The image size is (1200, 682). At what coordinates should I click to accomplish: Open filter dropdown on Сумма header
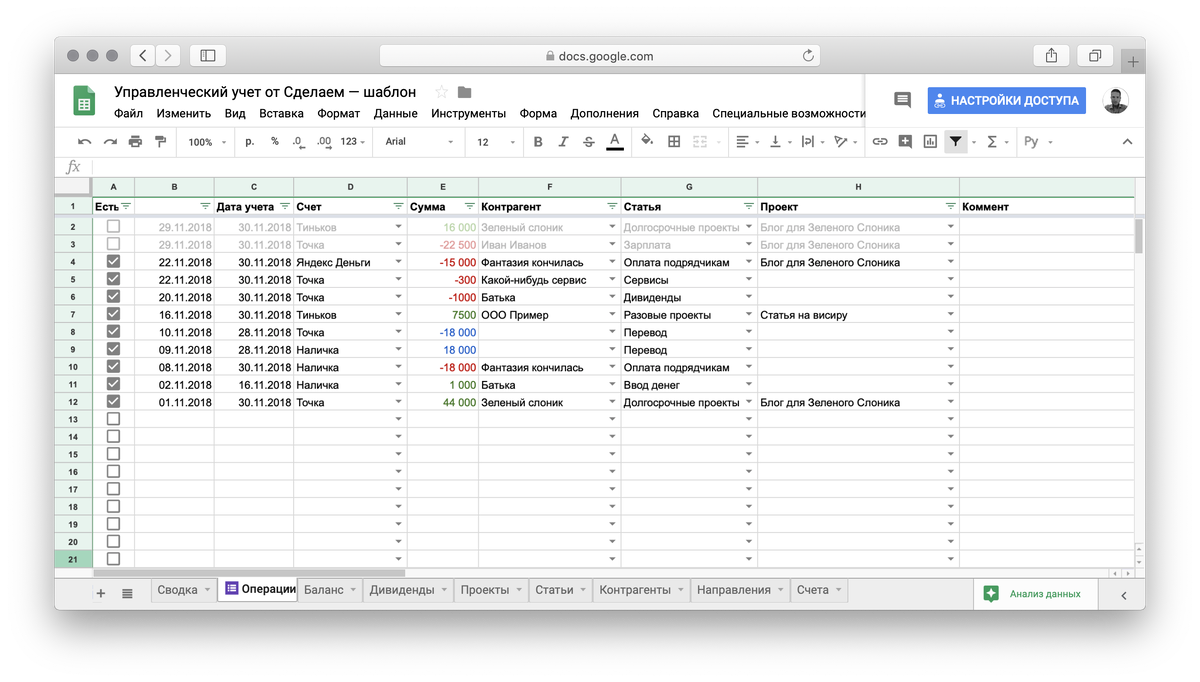point(469,206)
